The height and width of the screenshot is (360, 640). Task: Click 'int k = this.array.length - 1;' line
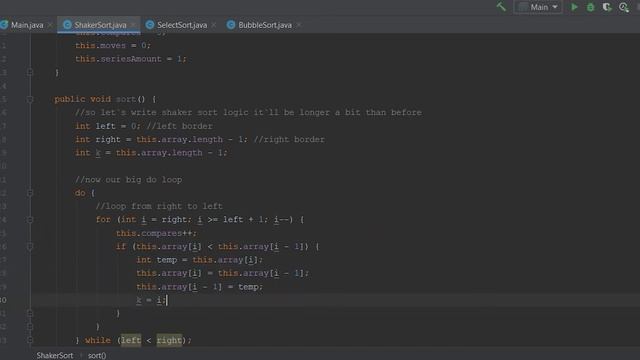[x=151, y=153]
